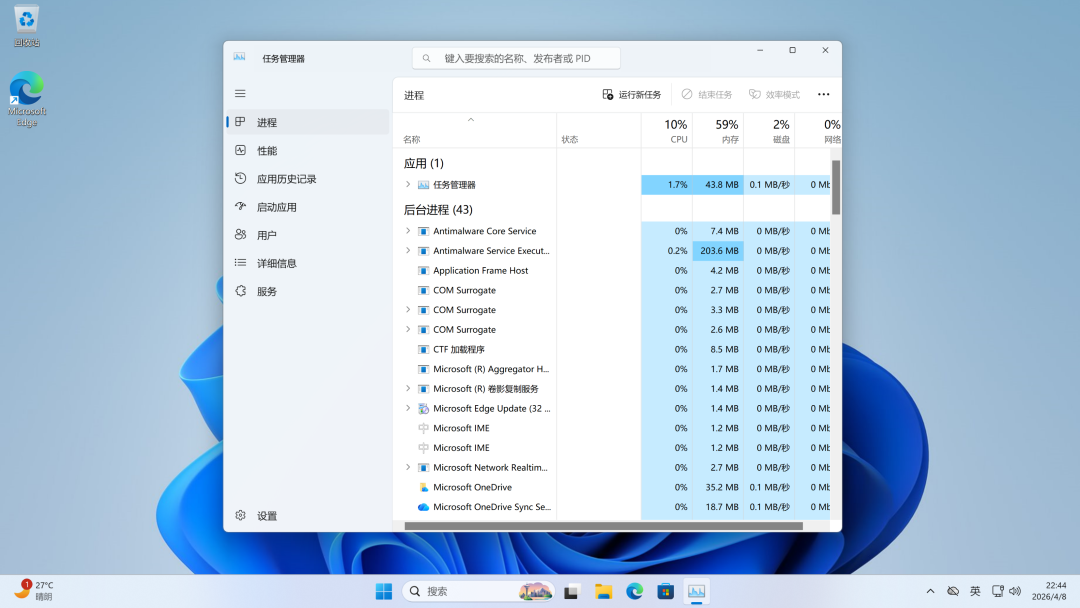Click Run new task (运行新任务)
Image resolution: width=1080 pixels, height=608 pixels.
tap(632, 94)
